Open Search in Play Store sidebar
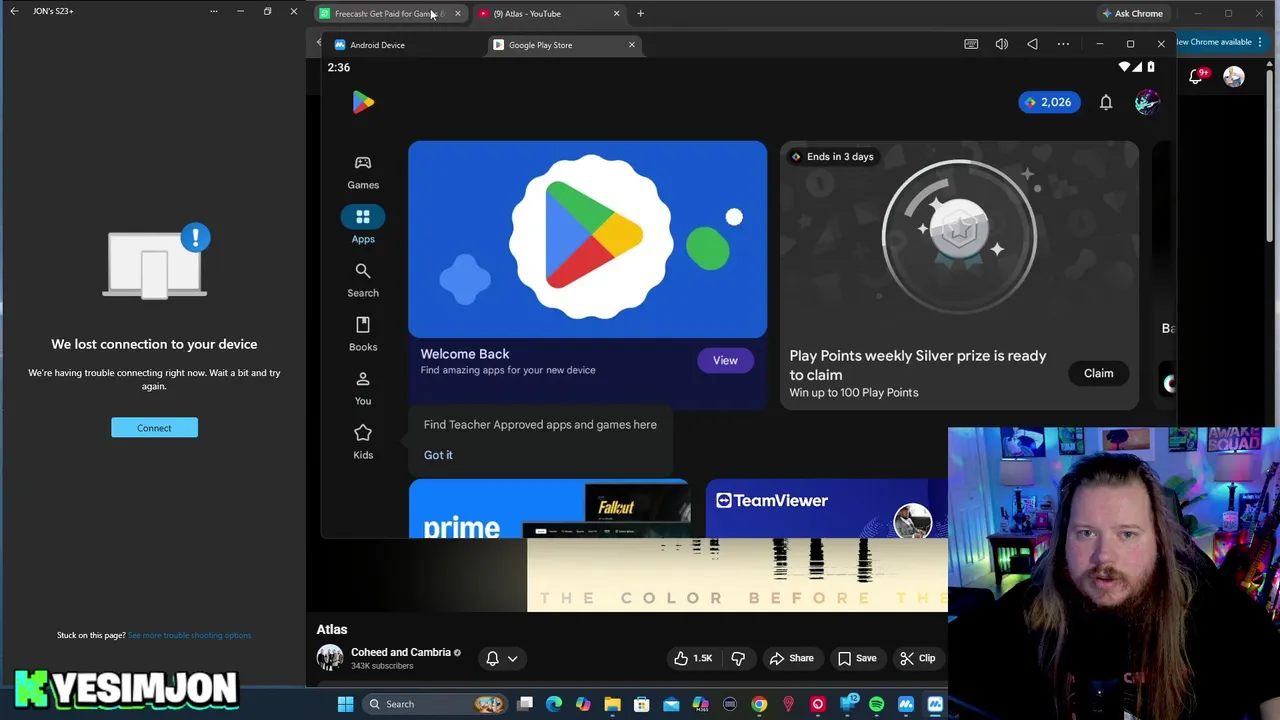The image size is (1280, 720). pos(363,280)
